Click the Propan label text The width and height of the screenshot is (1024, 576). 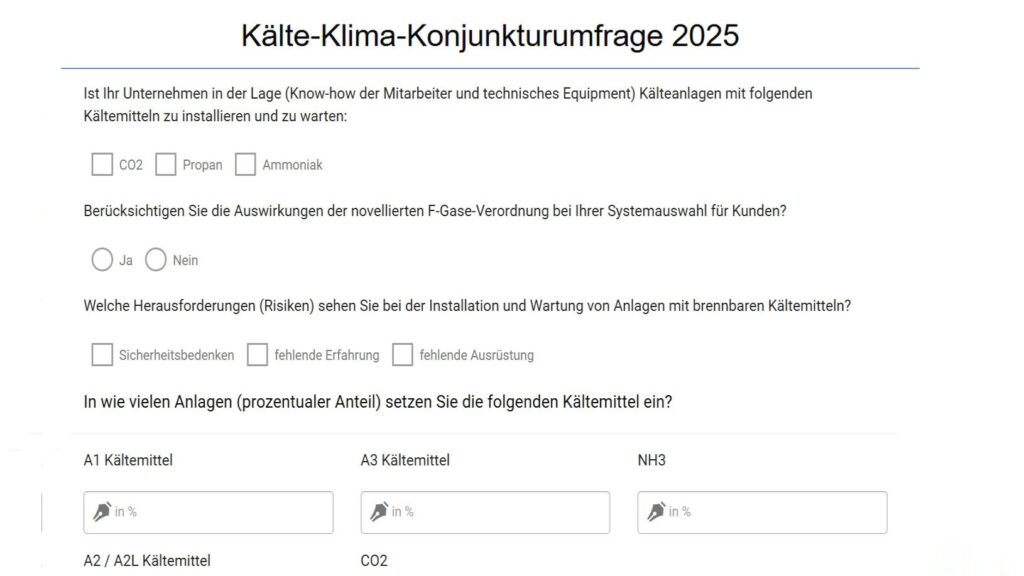click(x=202, y=165)
